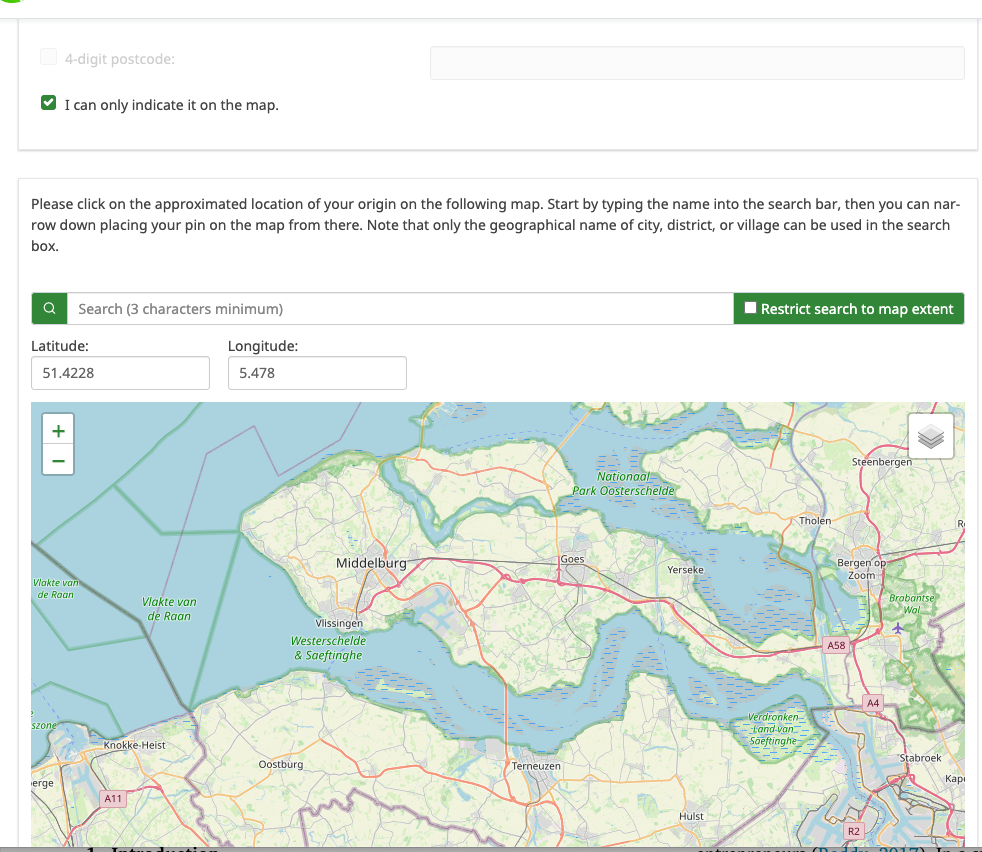The image size is (982, 852).
Task: Click the magnifier search icon button
Action: click(x=49, y=309)
